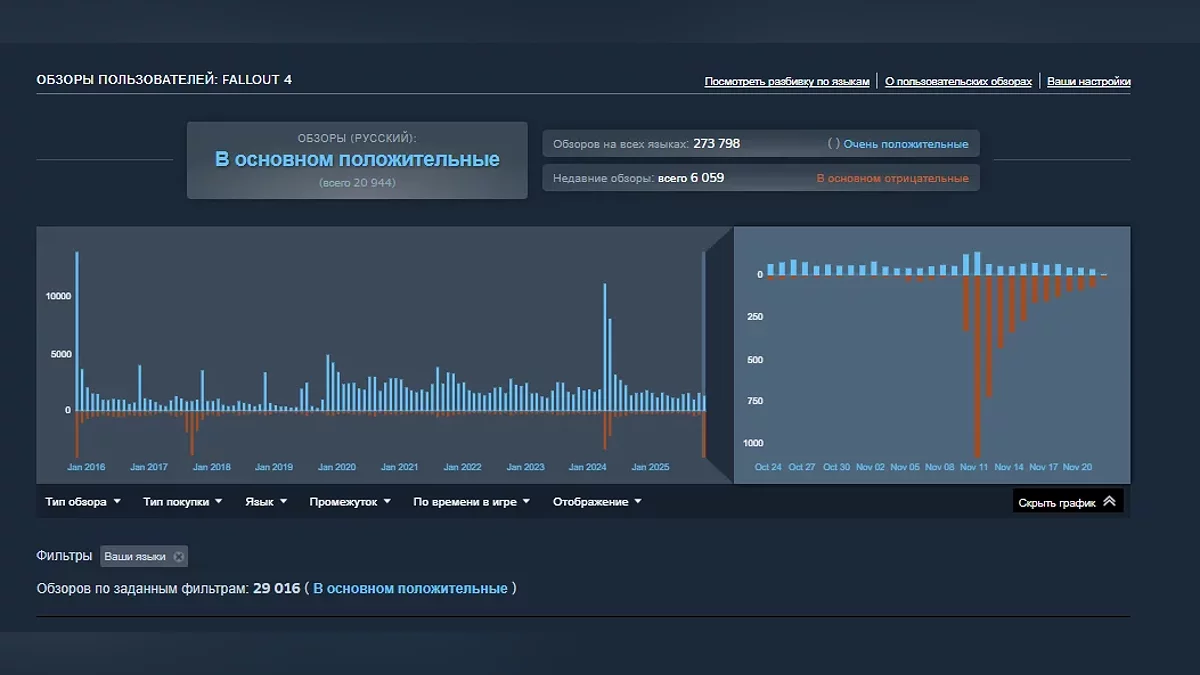Remove the "Ваши языки" filter with x icon
The image size is (1200, 675).
click(x=179, y=557)
